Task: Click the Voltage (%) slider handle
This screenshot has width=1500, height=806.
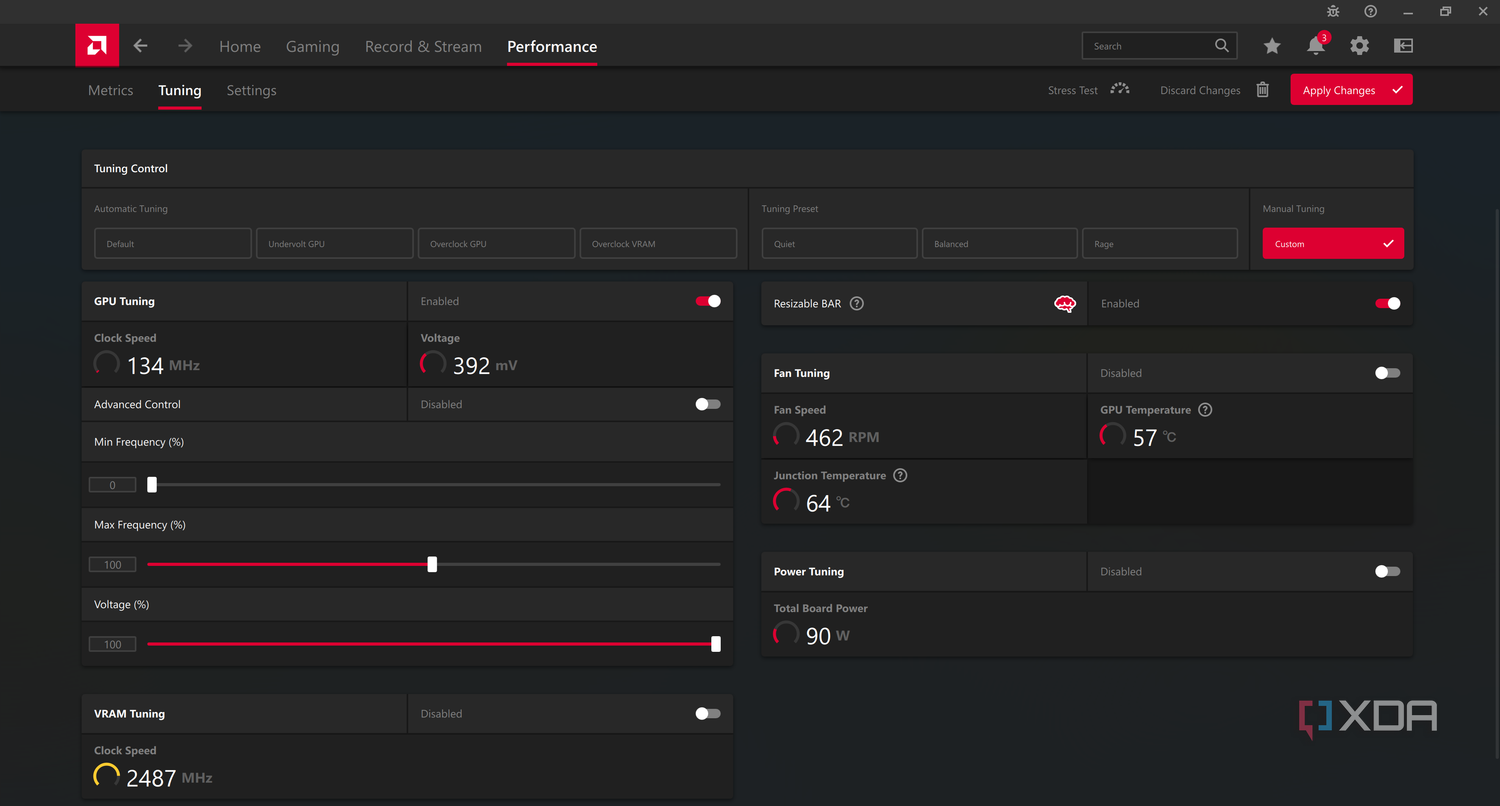Action: click(x=716, y=644)
